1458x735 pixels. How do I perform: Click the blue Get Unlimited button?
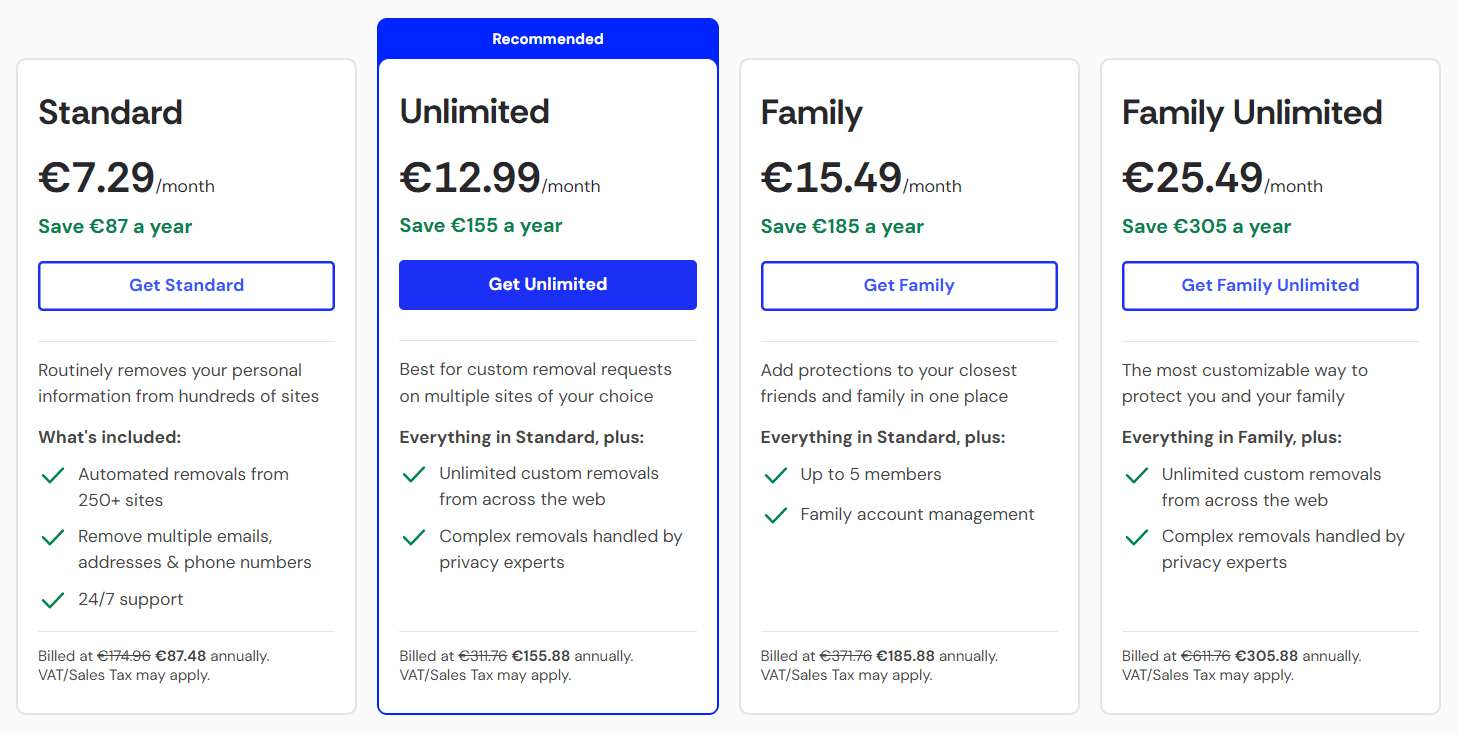(547, 285)
